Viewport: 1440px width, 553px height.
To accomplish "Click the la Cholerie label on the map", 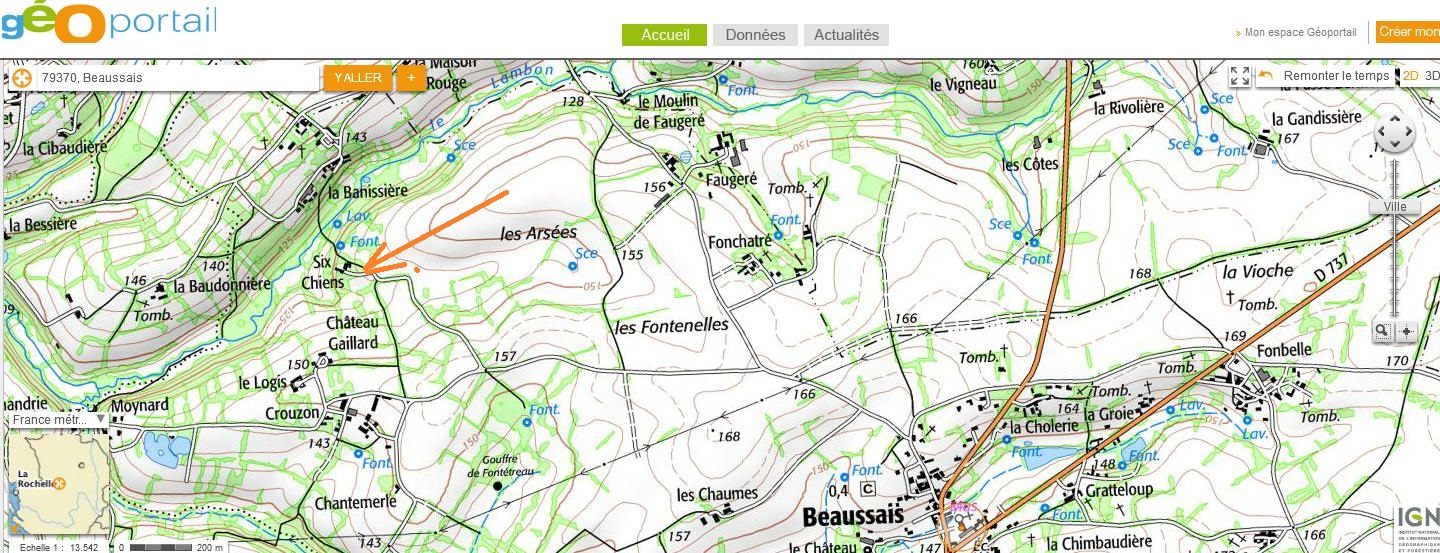I will 1044,426.
